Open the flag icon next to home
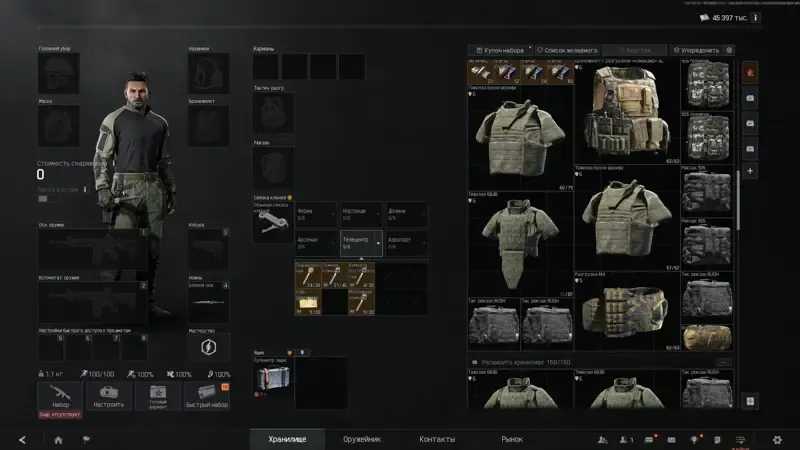This screenshot has height=450, width=800. [86, 439]
